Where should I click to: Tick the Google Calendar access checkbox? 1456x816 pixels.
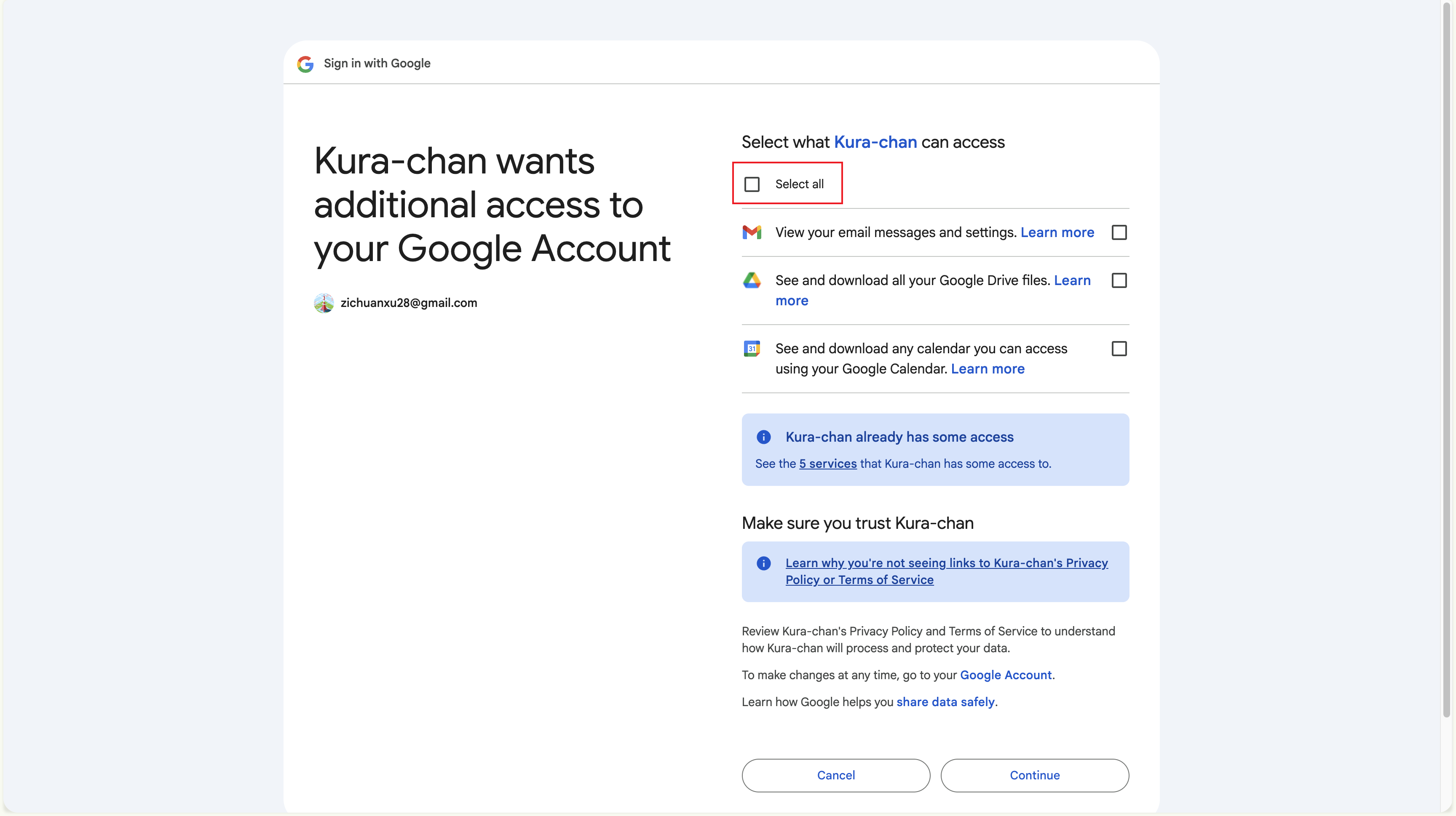click(x=1119, y=349)
